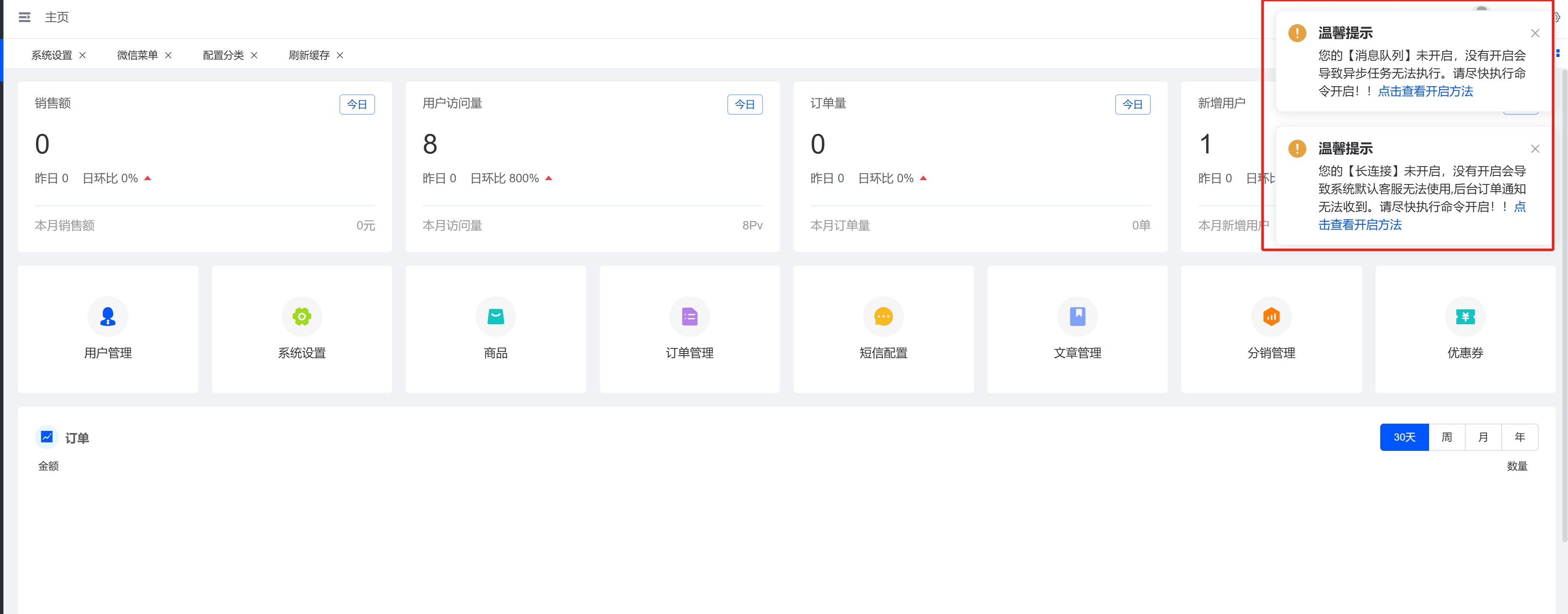
Task: Click the 主页 breadcrumb title
Action: tap(57, 17)
